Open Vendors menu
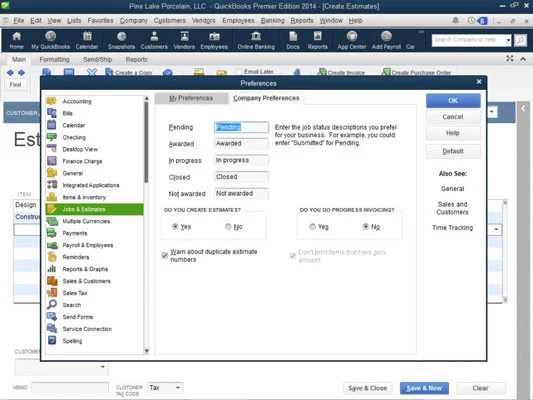 (x=204, y=20)
